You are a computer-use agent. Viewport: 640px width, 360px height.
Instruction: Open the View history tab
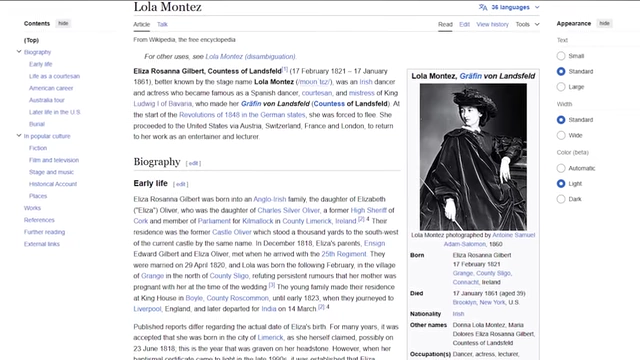[493, 24]
